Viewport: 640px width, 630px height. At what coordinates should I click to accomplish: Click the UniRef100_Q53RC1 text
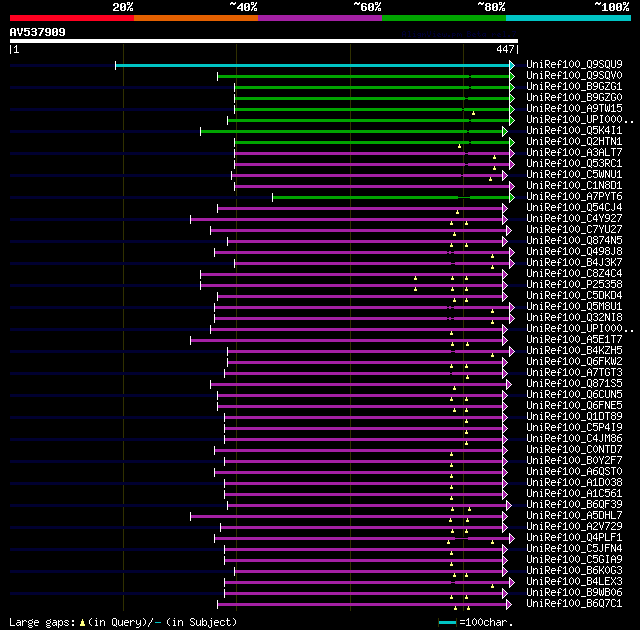tap(574, 163)
